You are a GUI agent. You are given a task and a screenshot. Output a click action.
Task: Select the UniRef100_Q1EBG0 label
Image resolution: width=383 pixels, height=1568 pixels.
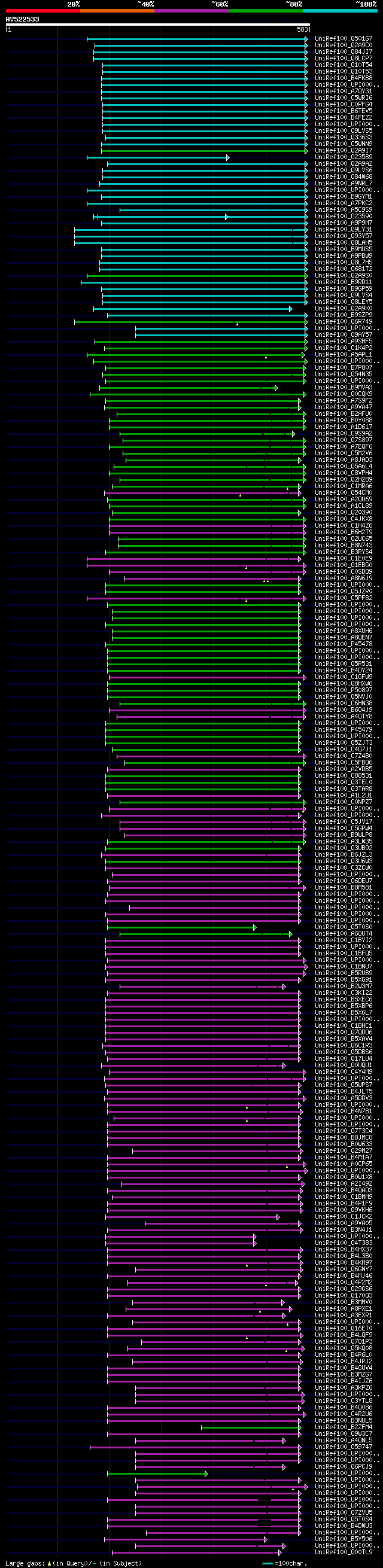point(344,565)
